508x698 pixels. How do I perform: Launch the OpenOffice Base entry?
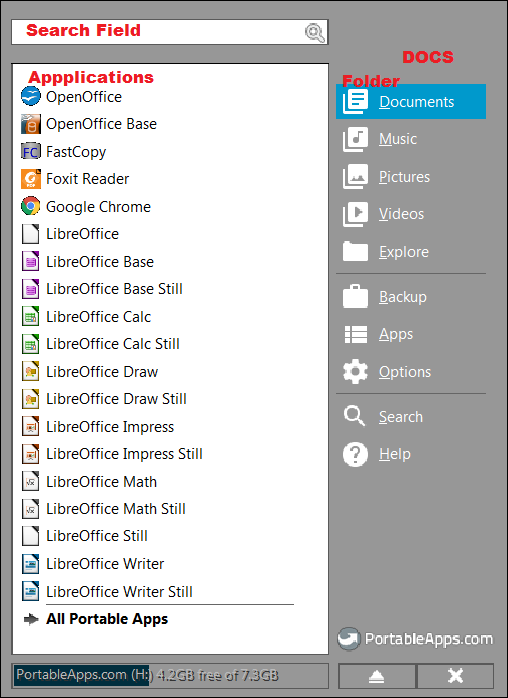click(102, 124)
